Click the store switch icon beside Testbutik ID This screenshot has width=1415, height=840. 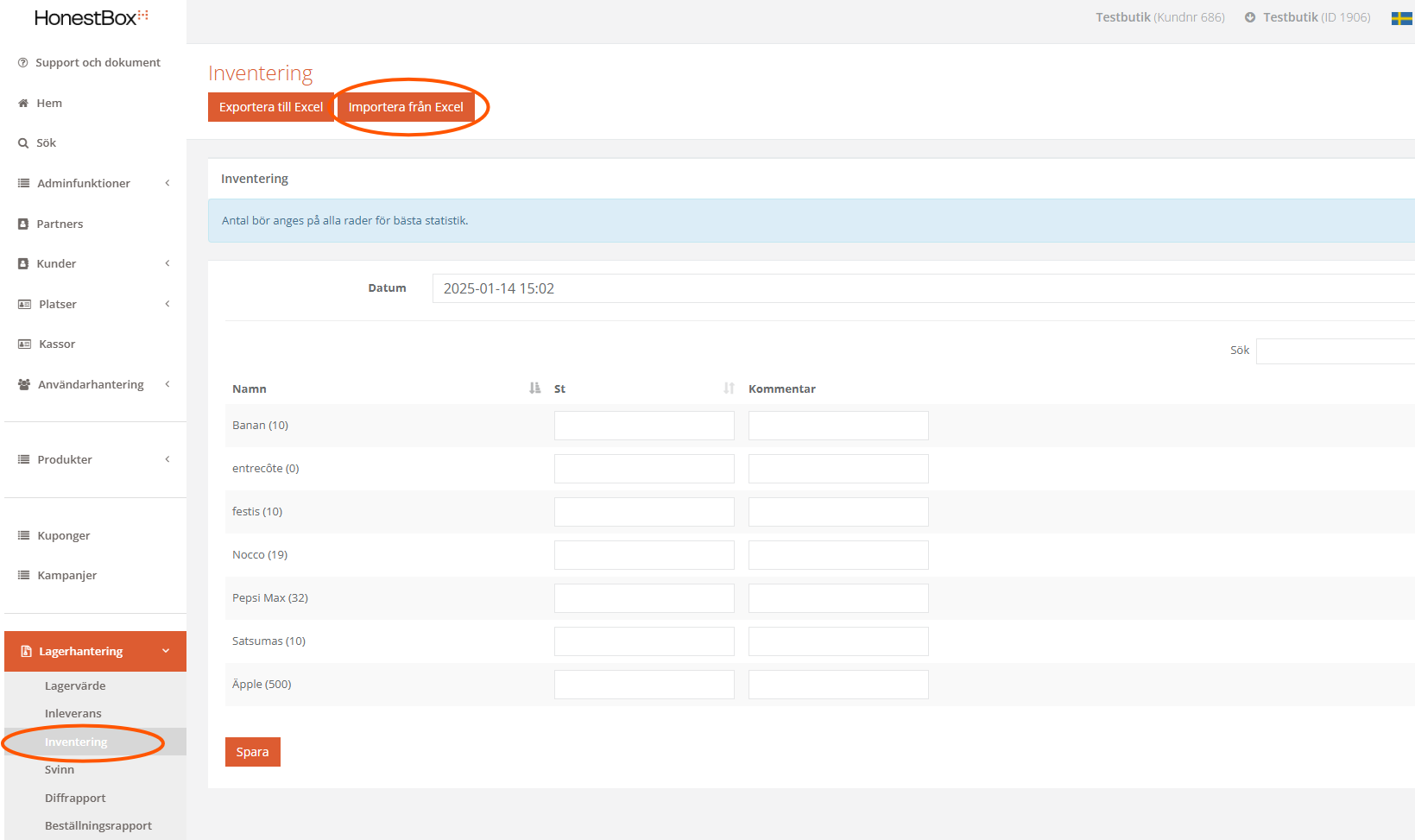click(1249, 17)
